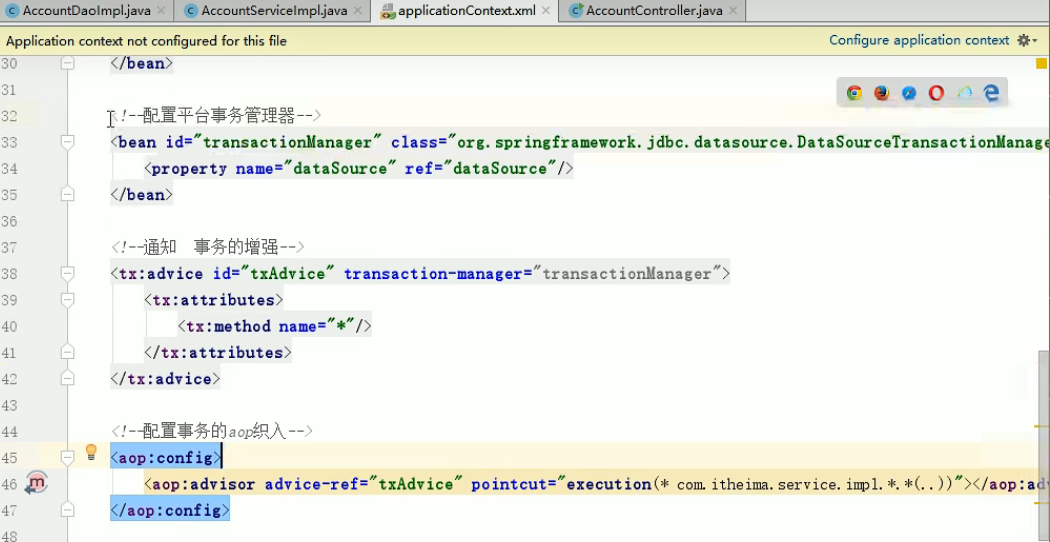The height and width of the screenshot is (542, 1050).
Task: Click Configure application context link
Action: pos(919,40)
